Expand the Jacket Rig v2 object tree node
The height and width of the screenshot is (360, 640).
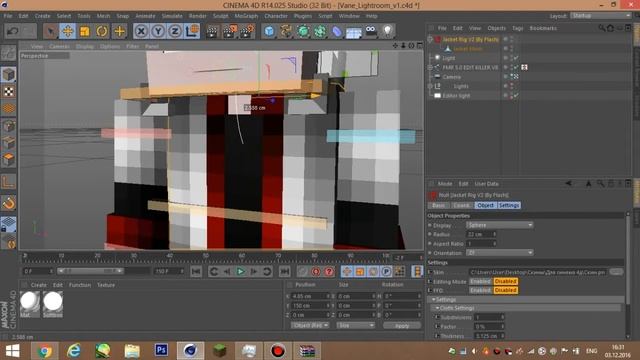pyautogui.click(x=430, y=39)
